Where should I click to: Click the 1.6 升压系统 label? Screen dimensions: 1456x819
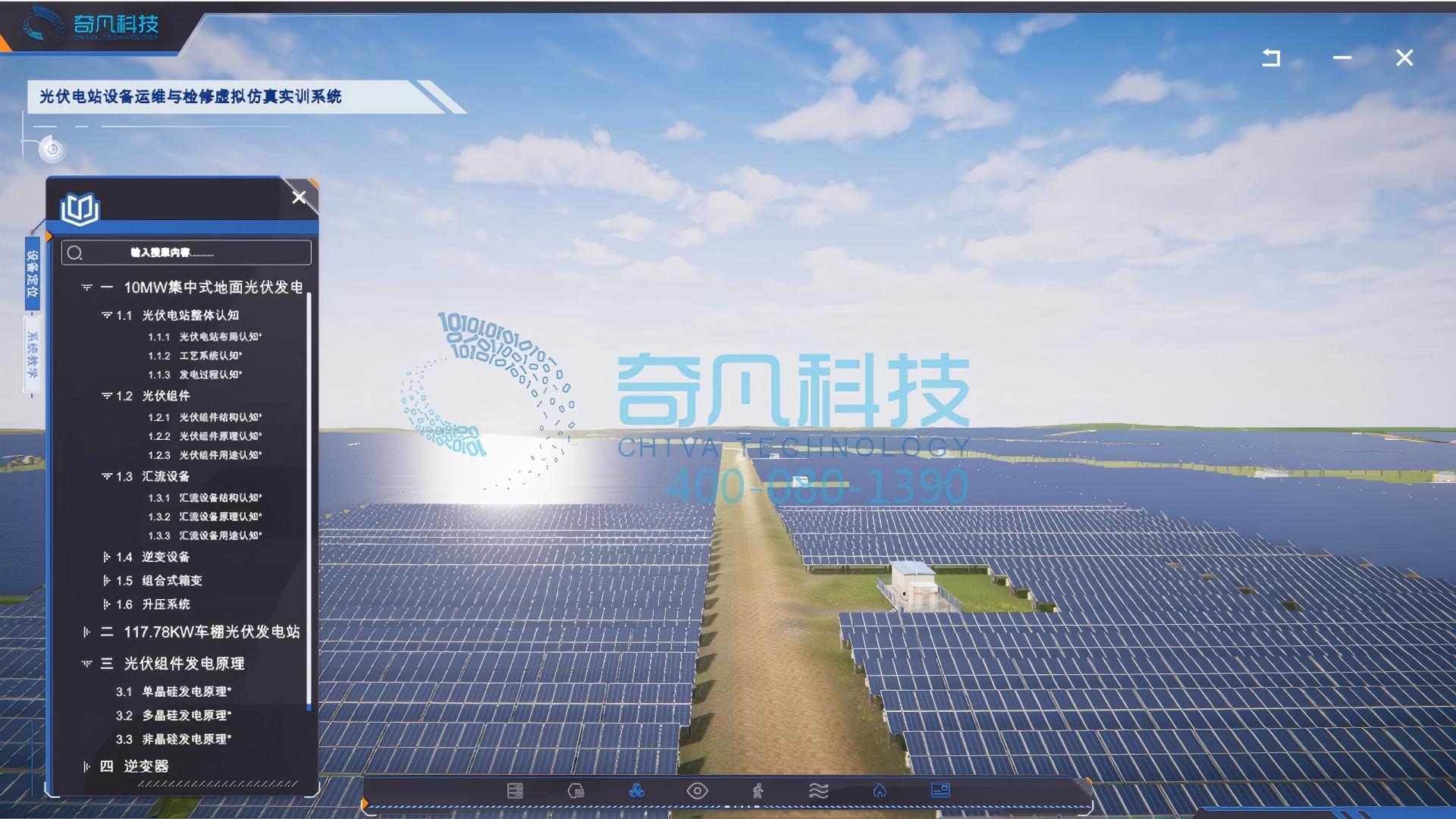click(x=153, y=604)
